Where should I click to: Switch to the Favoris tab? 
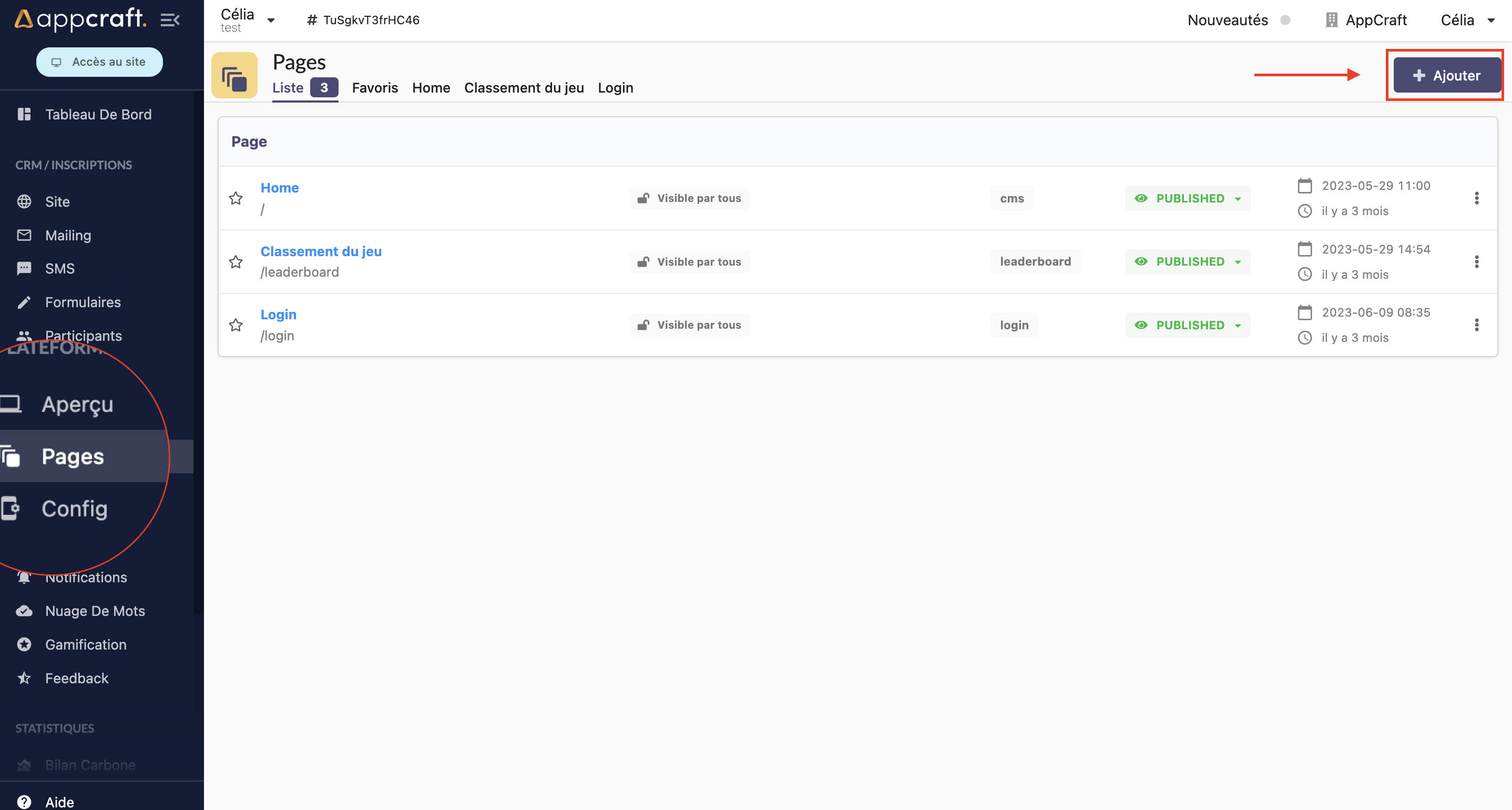point(374,87)
